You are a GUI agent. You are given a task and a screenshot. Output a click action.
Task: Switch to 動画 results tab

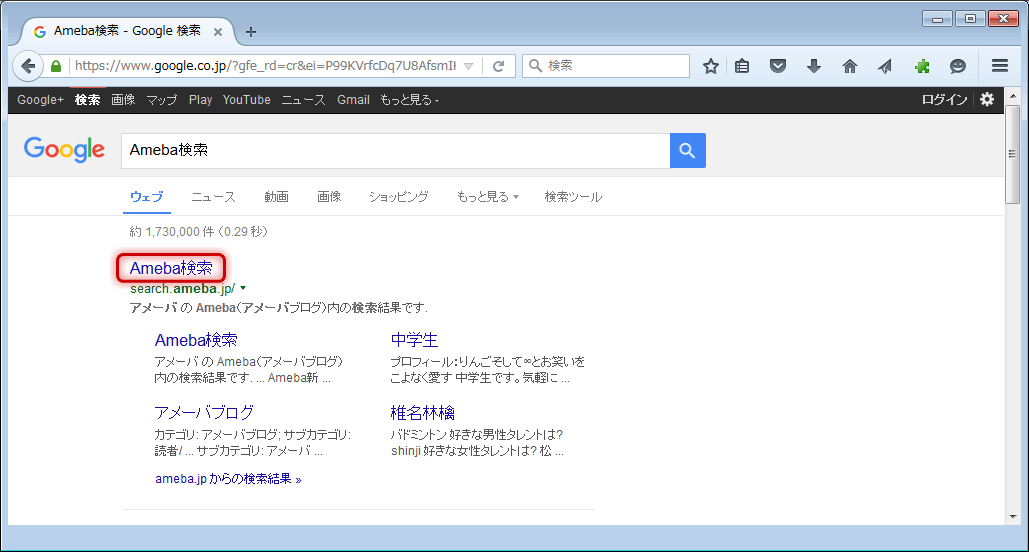(x=276, y=197)
